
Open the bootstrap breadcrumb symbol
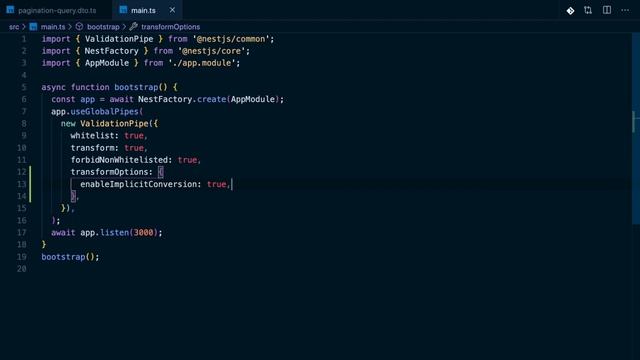pyautogui.click(x=103, y=27)
